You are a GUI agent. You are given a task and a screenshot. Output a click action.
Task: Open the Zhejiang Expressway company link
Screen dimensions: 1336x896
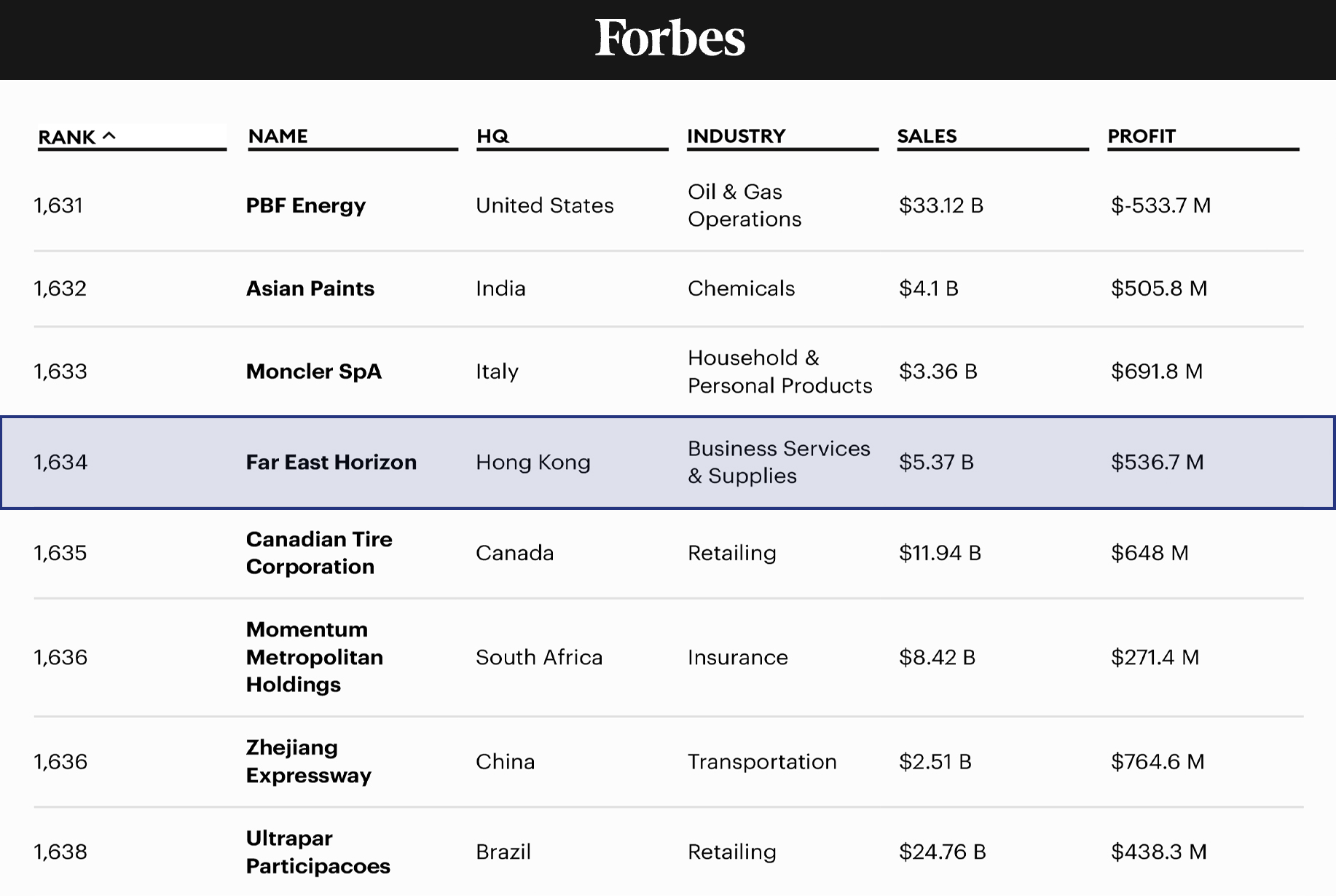tap(308, 761)
